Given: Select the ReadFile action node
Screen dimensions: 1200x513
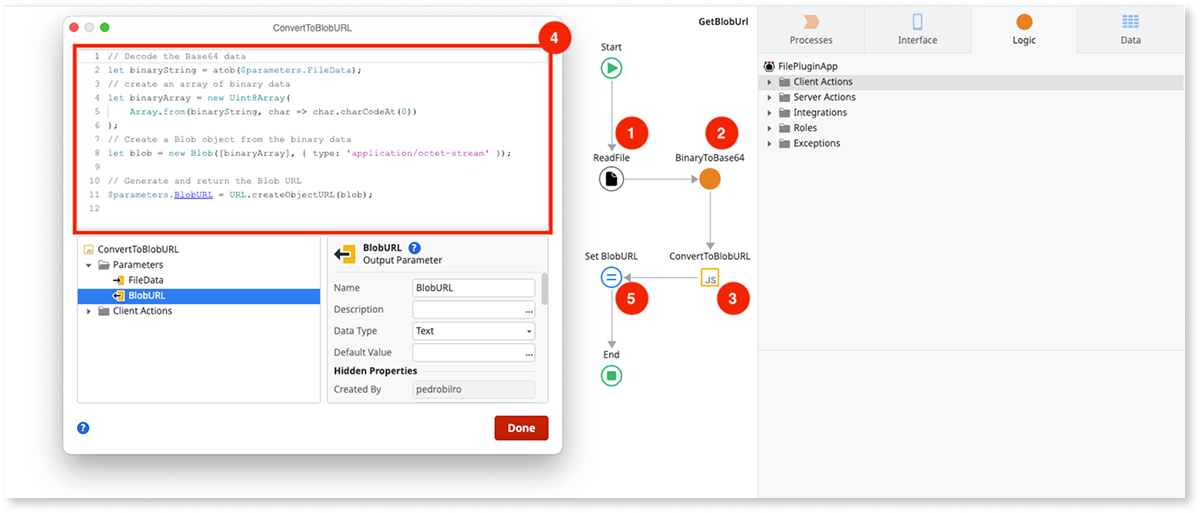Looking at the screenshot, I should click(612, 179).
